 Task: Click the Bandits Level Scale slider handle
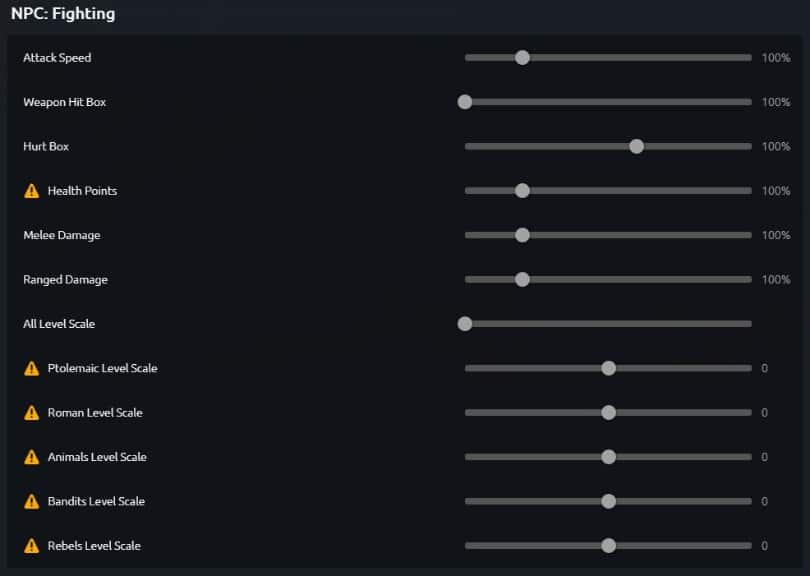pos(608,501)
